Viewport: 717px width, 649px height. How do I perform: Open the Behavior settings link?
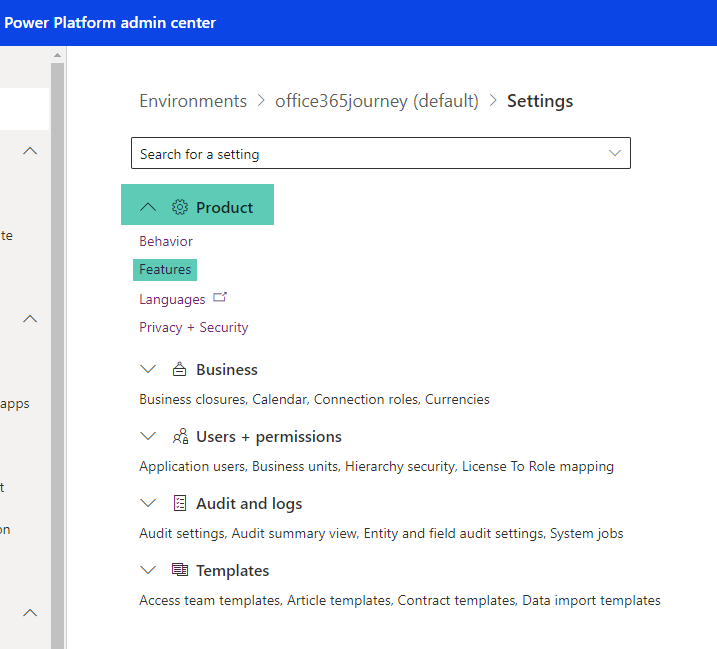(x=166, y=241)
